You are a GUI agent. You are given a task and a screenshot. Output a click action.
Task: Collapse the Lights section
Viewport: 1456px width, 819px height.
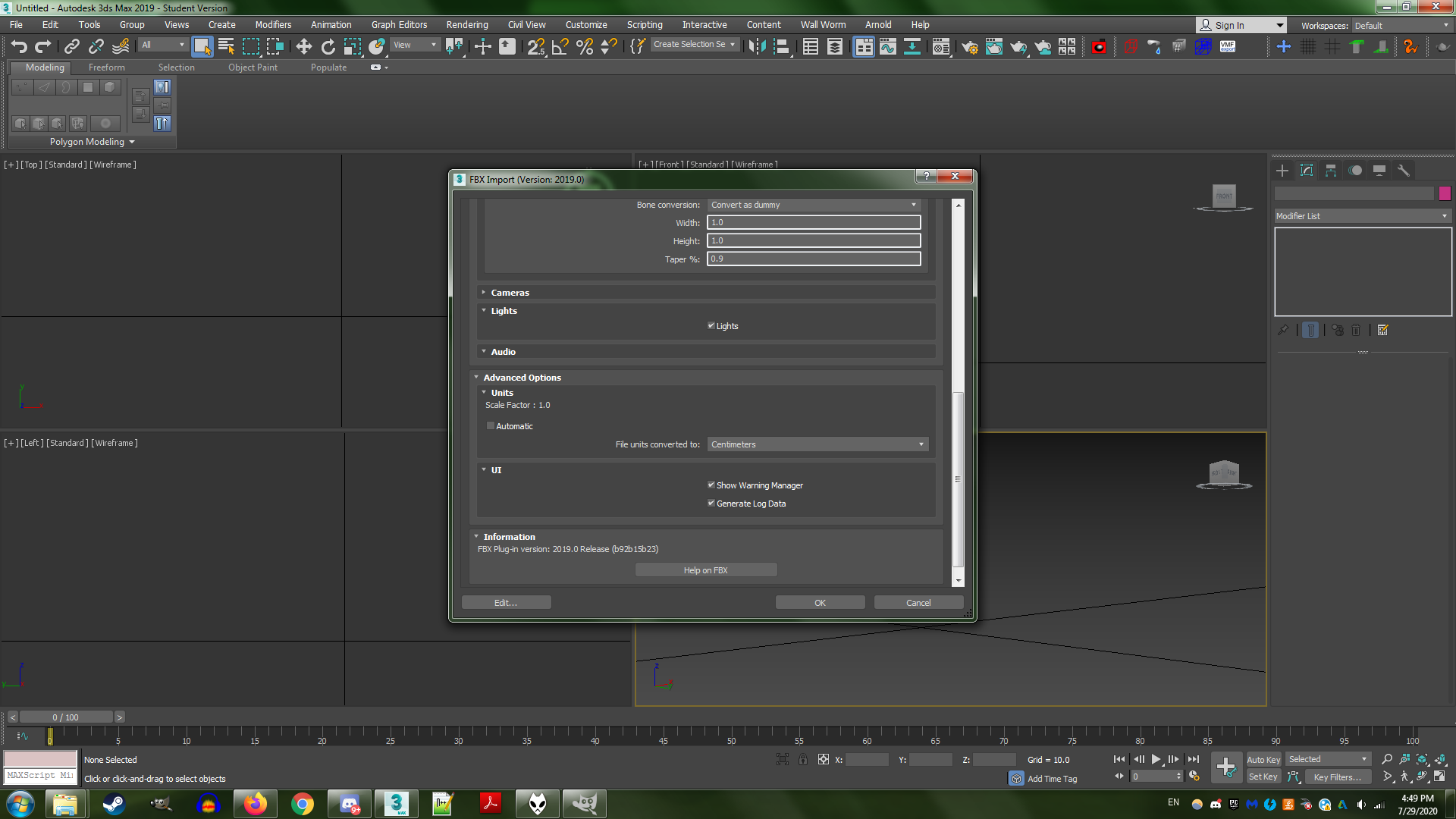pyautogui.click(x=484, y=310)
